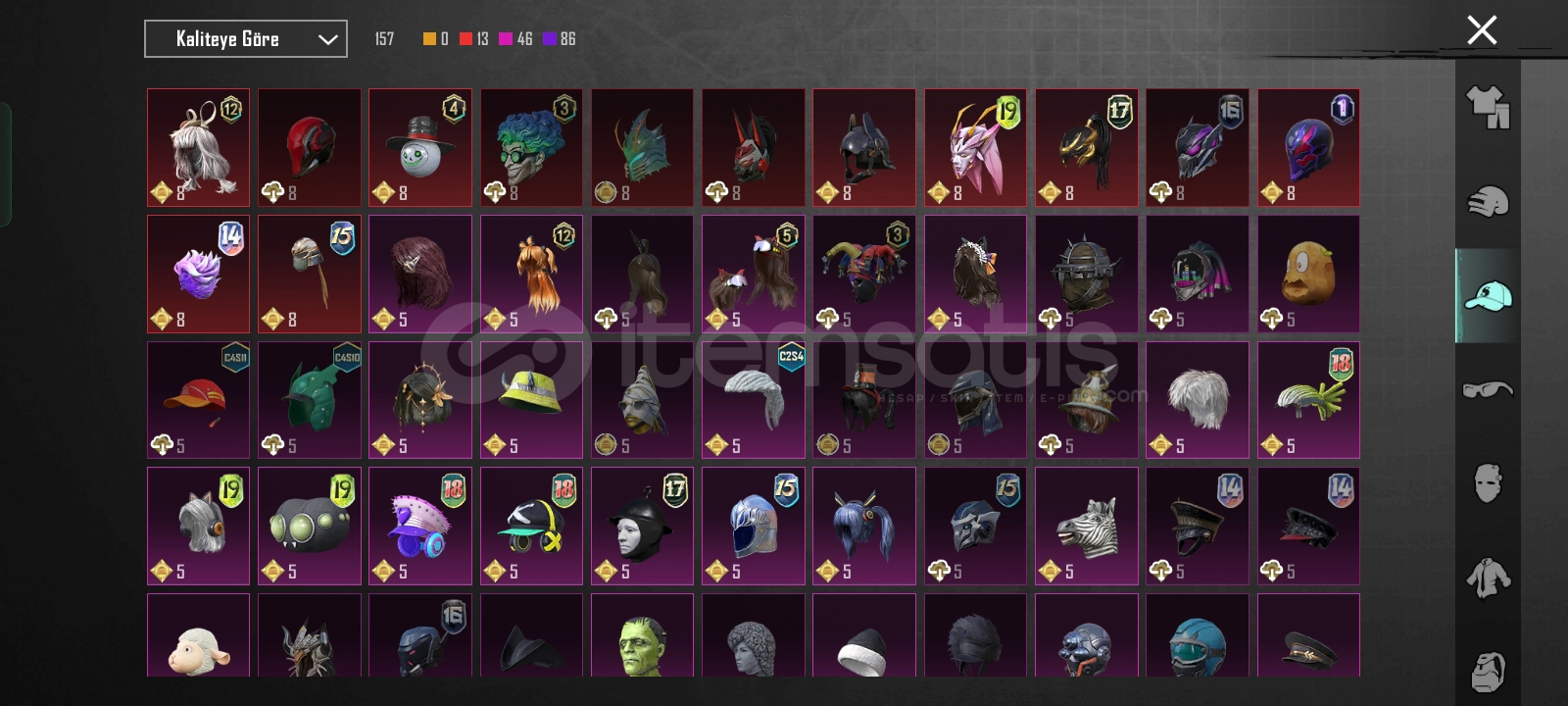Expand the Kaliteye Göre sort dropdown
The image size is (1568, 706).
coord(246,39)
